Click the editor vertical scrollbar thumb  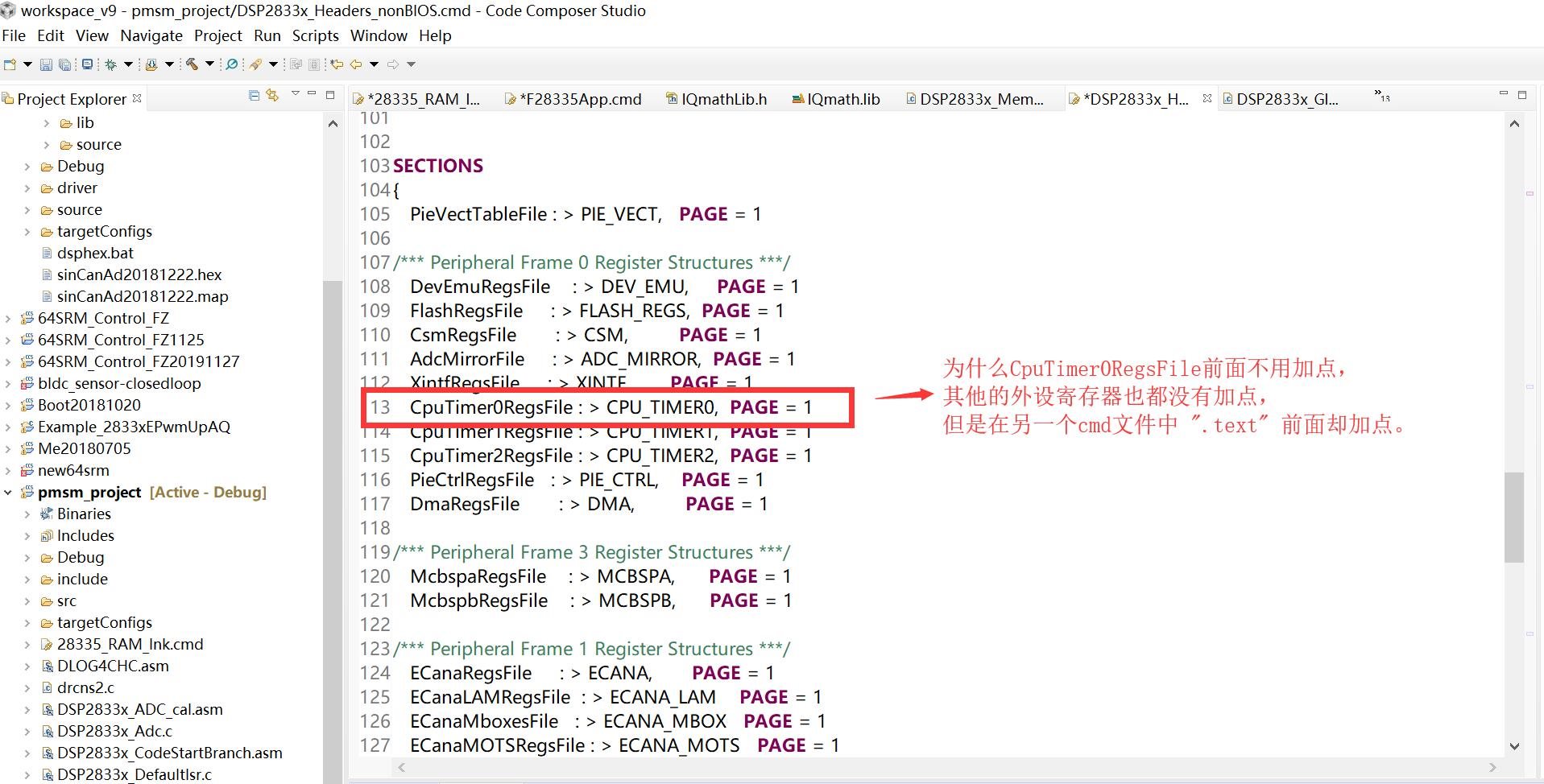coord(1514,517)
